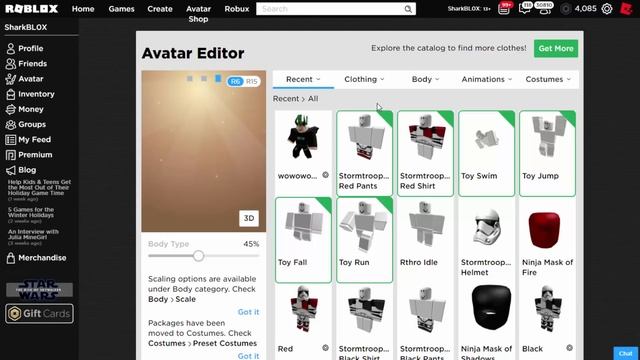The image size is (640, 360).
Task: Click the search magnifier icon
Action: [x=408, y=9]
